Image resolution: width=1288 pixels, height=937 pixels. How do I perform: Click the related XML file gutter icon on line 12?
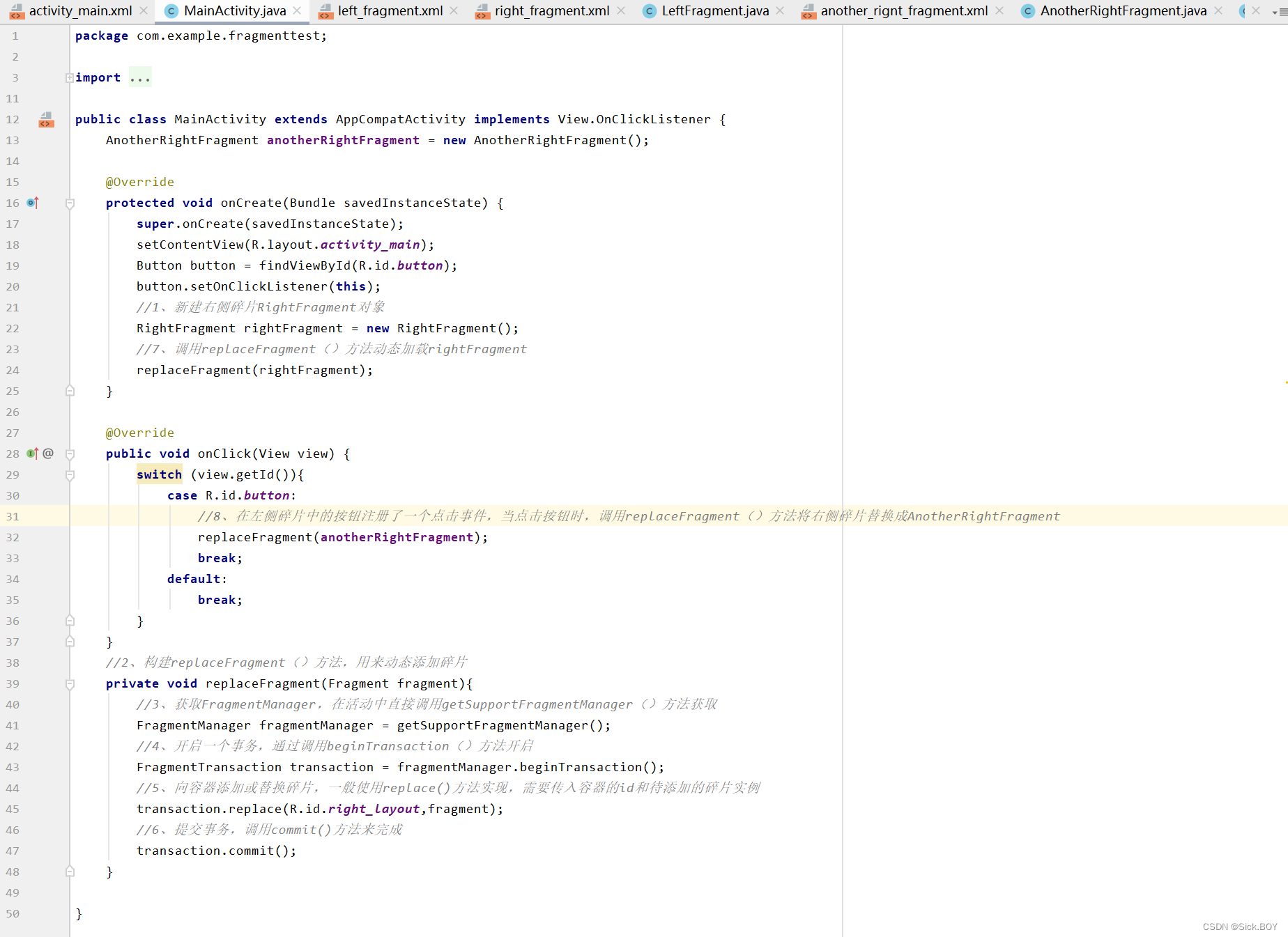(46, 119)
